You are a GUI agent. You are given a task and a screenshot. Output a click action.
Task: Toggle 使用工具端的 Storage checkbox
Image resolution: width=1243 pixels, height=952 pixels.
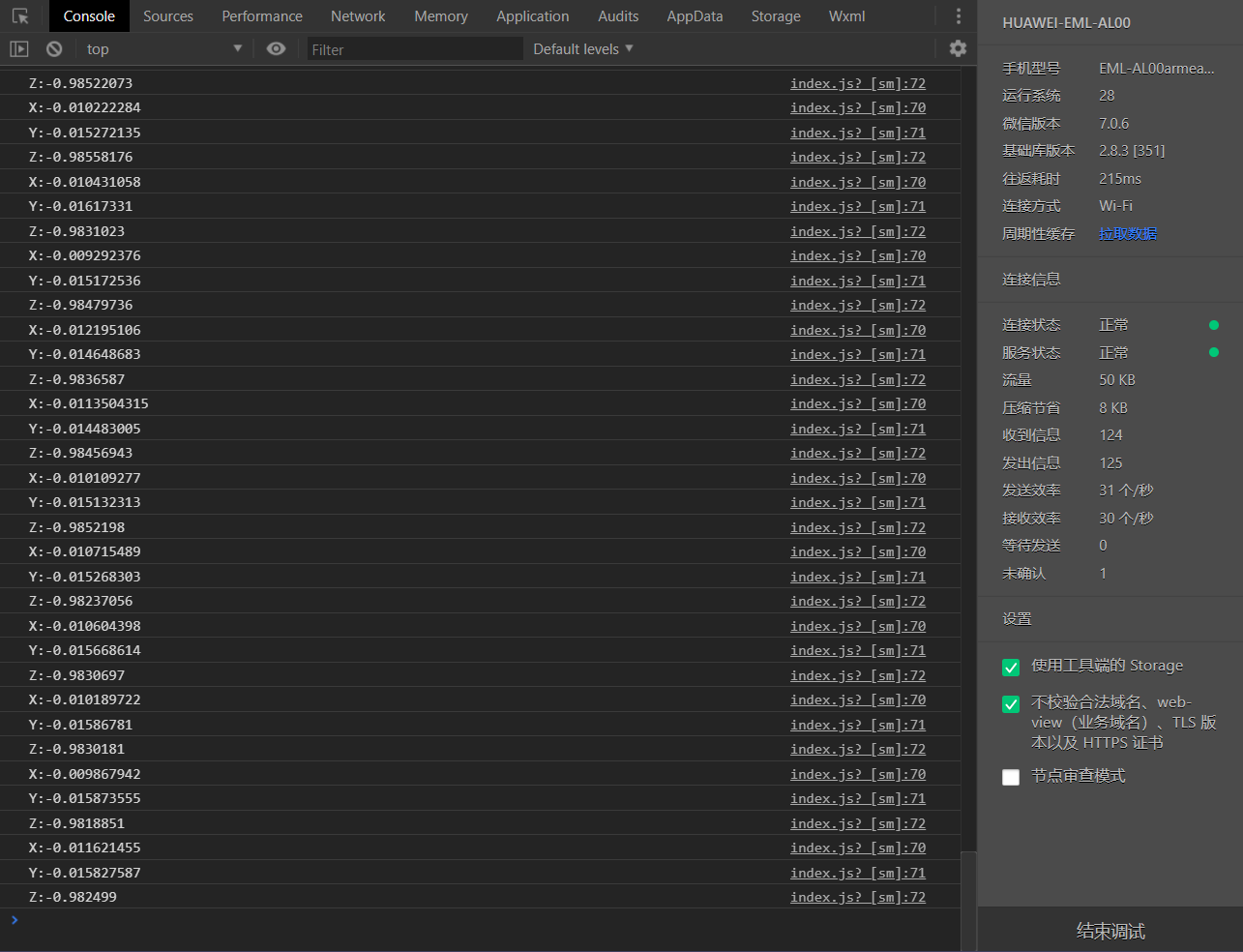(x=1011, y=668)
